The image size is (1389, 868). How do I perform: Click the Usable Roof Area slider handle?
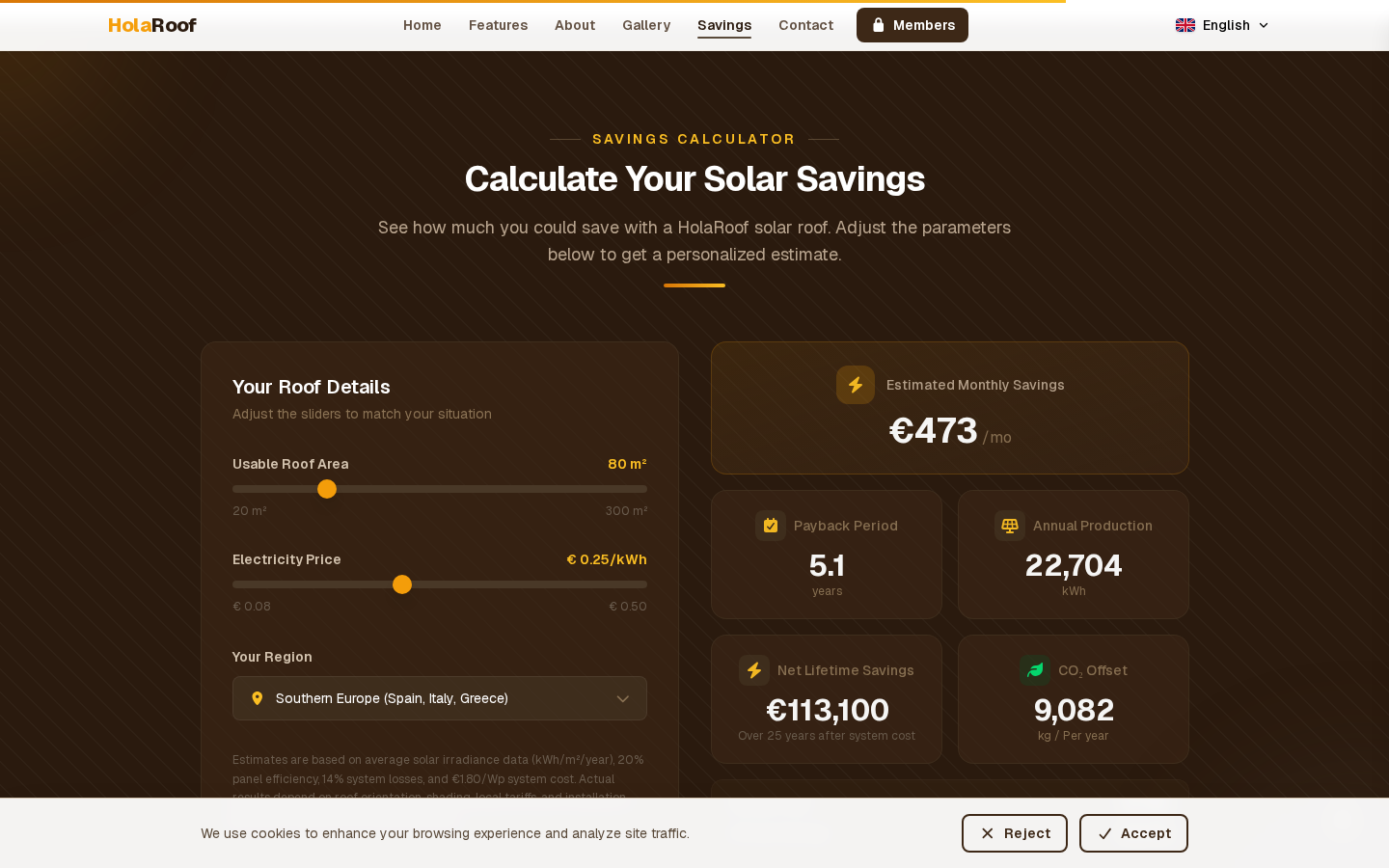(327, 489)
